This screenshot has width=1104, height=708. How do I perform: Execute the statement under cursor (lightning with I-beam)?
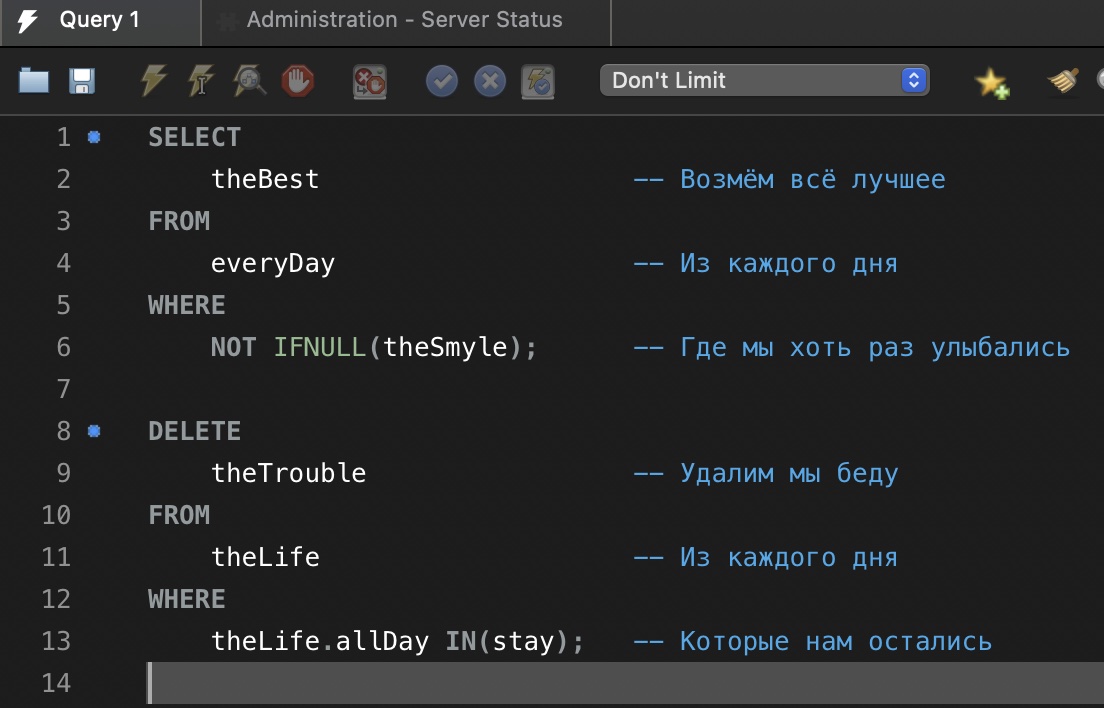(x=201, y=80)
